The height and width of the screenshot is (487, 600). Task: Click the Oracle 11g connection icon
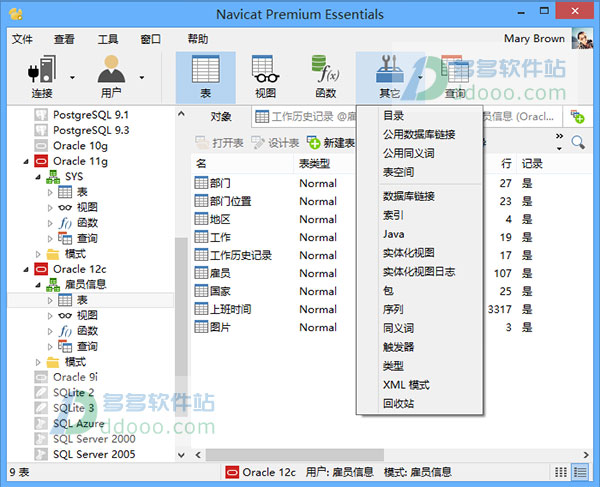click(41, 161)
